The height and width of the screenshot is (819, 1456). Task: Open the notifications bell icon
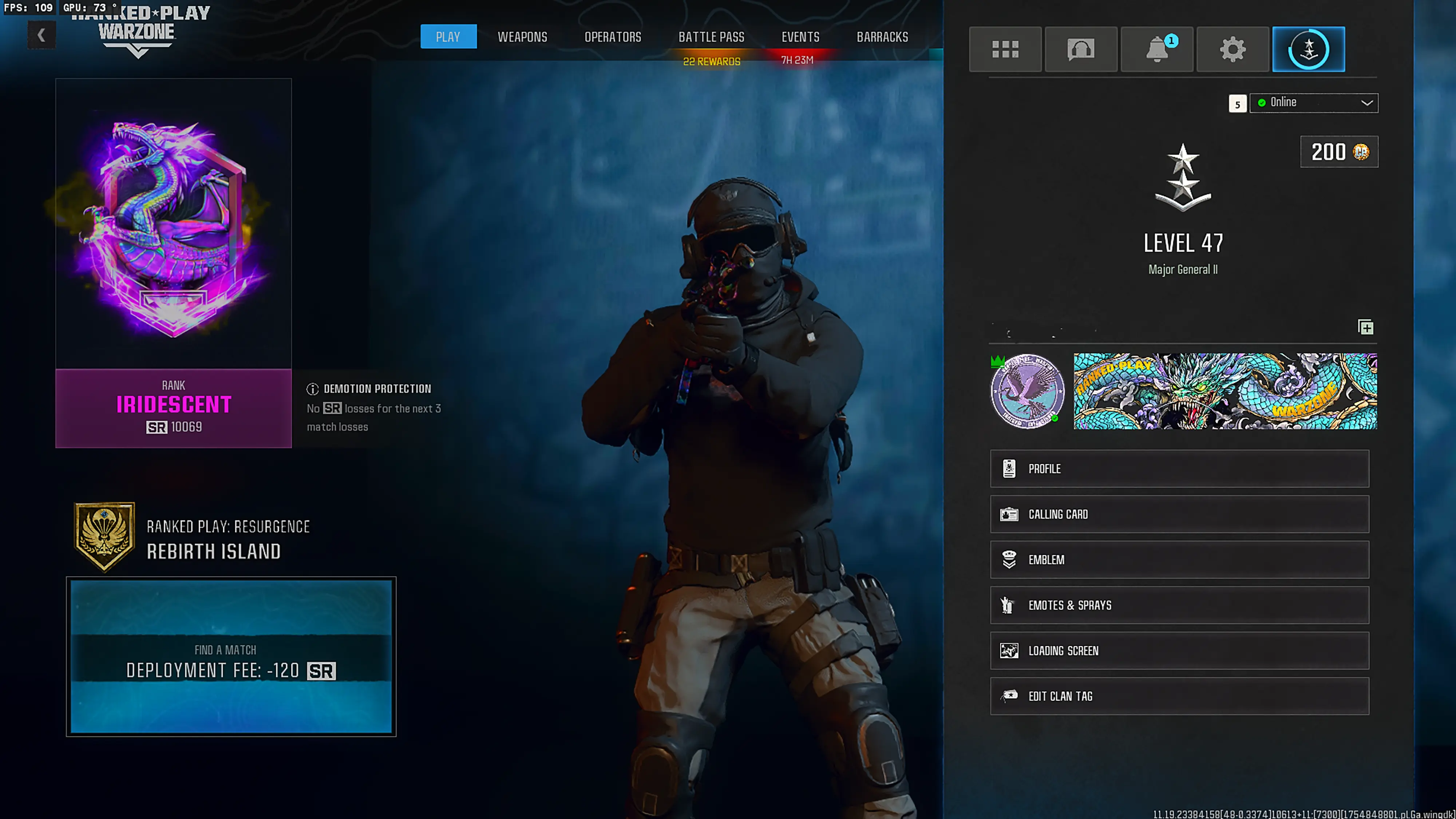[x=1156, y=49]
